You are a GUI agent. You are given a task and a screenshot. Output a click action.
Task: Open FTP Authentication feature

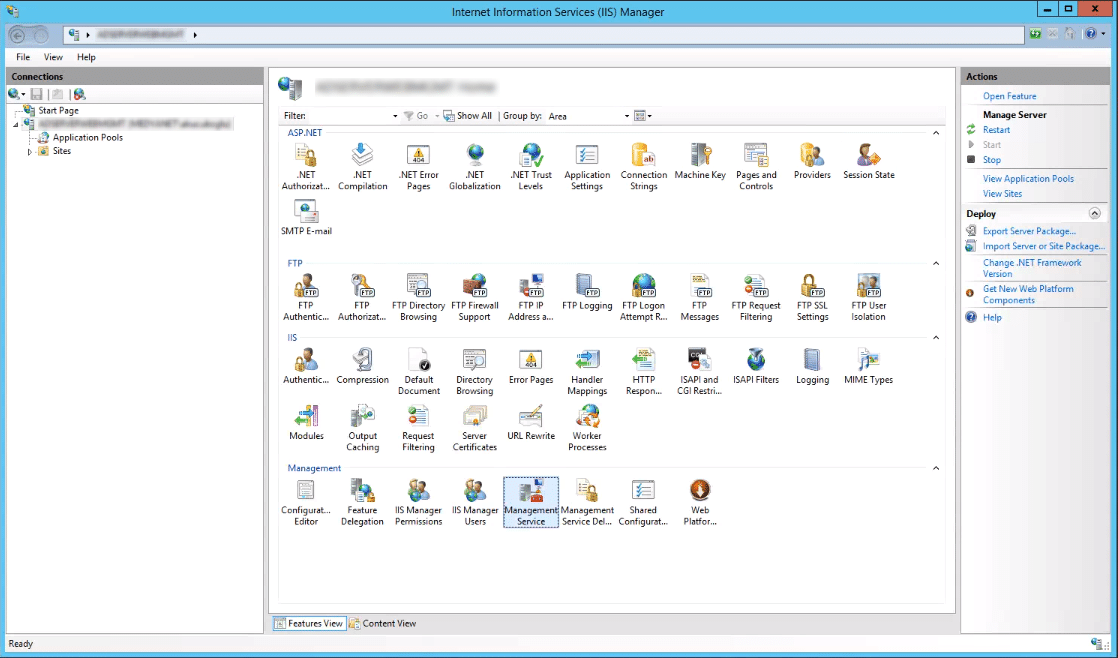pos(306,298)
